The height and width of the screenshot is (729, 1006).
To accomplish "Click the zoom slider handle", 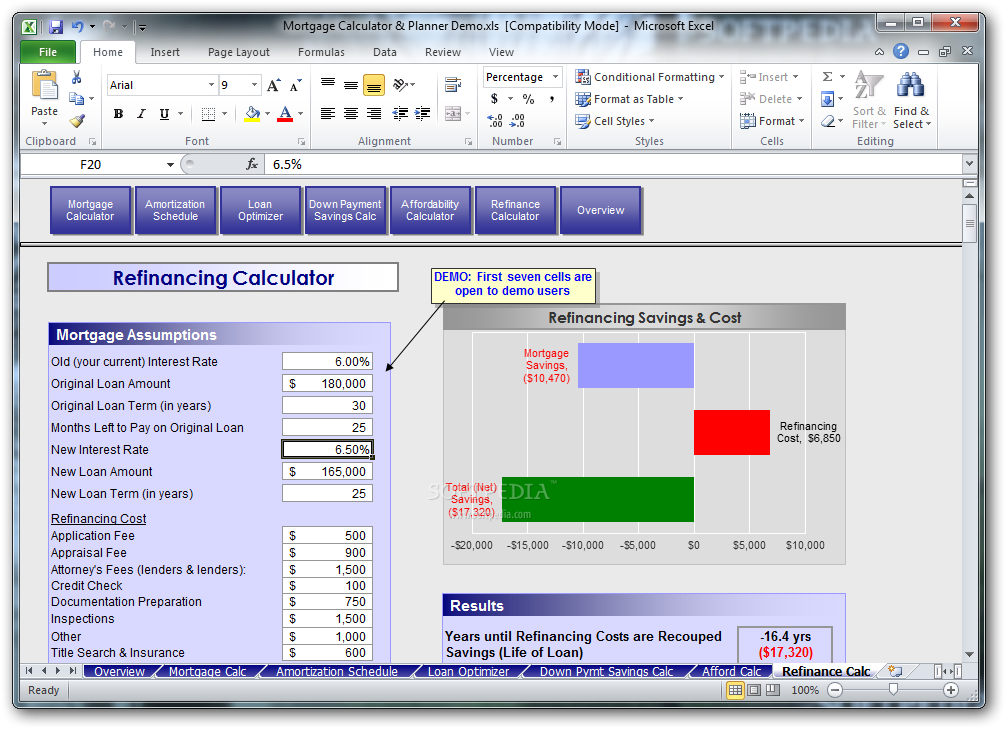I will tap(892, 690).
